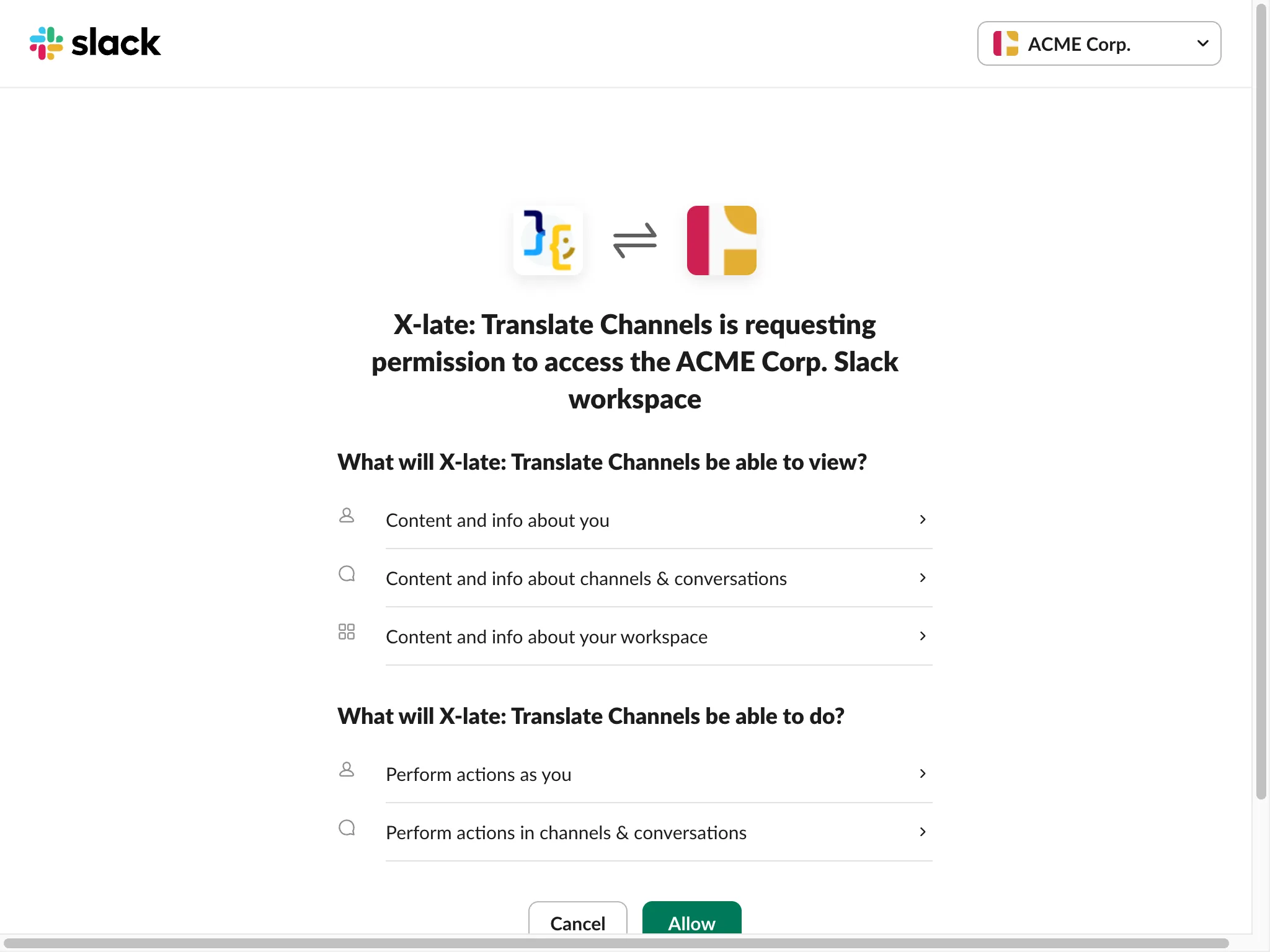This screenshot has width=1270, height=952.
Task: Click the Cancel button
Action: pyautogui.click(x=577, y=918)
